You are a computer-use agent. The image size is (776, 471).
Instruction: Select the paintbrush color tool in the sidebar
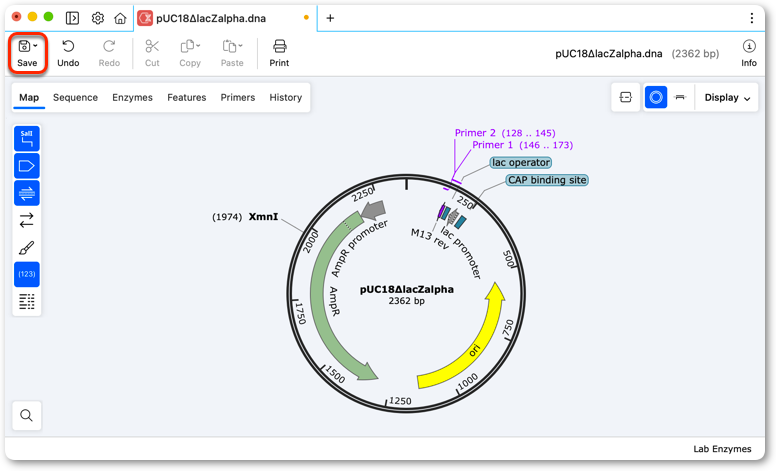[x=27, y=247]
